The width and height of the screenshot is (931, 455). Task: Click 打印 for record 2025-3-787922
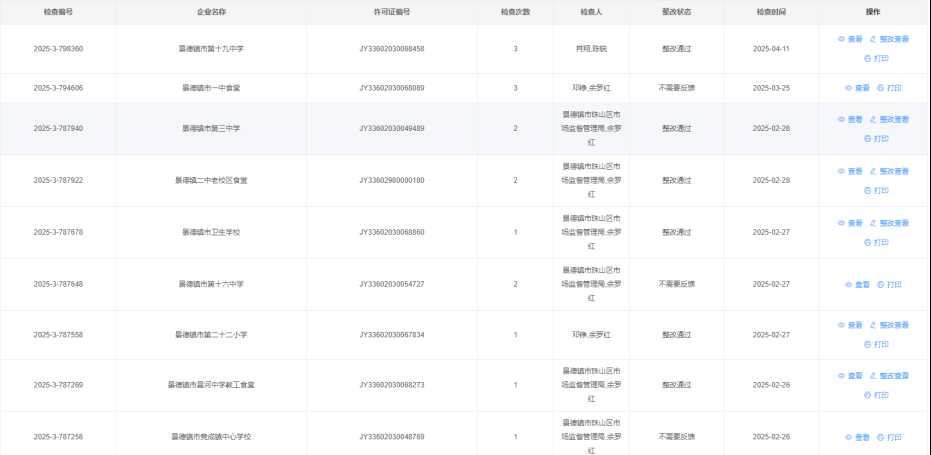pyautogui.click(x=875, y=190)
